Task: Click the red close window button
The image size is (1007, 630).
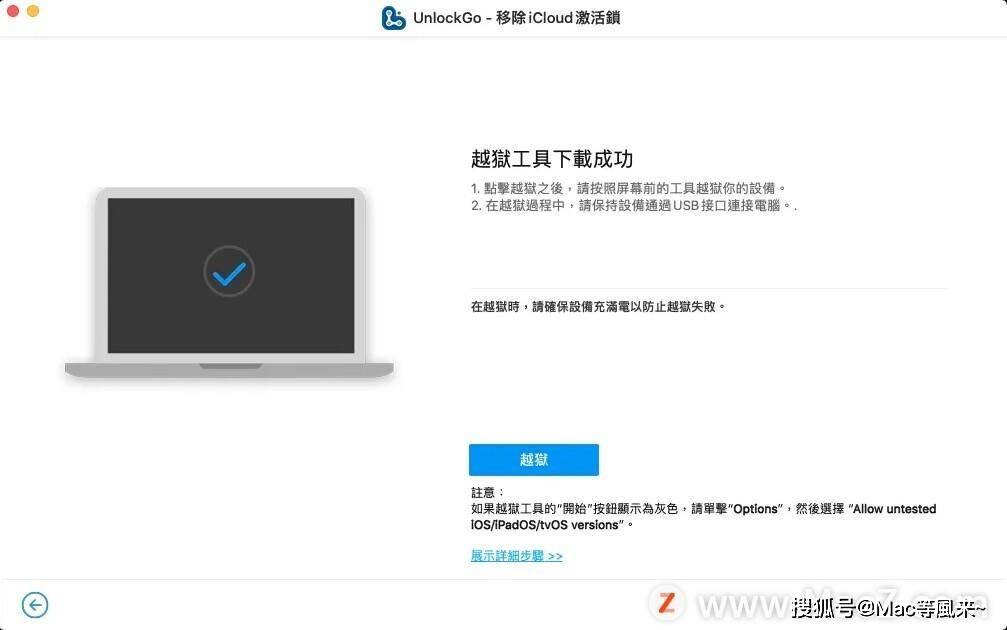Action: pyautogui.click(x=12, y=11)
